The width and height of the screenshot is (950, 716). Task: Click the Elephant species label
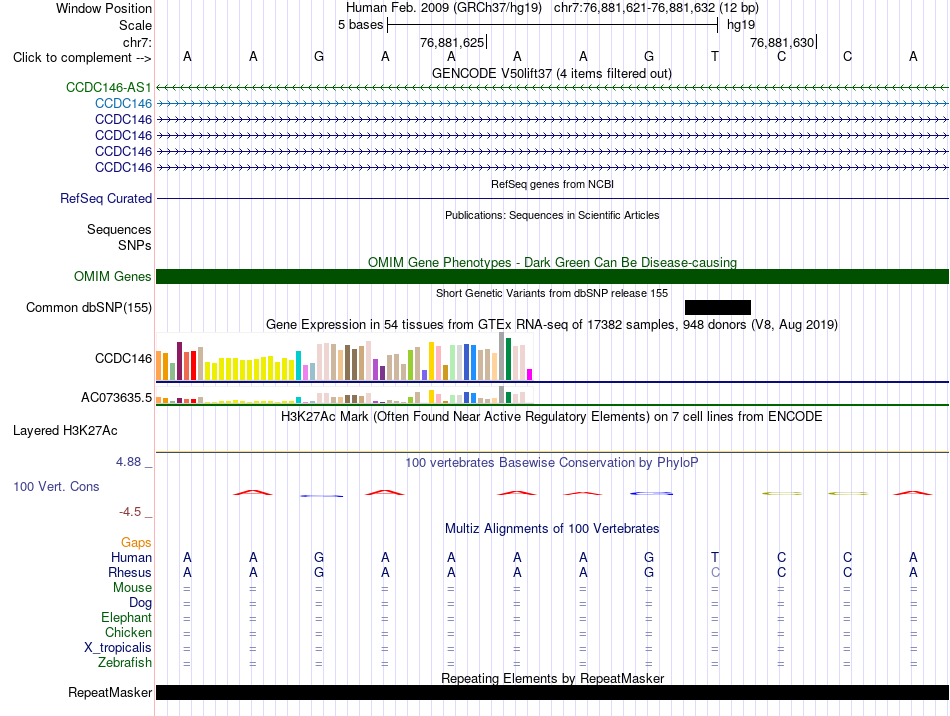point(126,618)
